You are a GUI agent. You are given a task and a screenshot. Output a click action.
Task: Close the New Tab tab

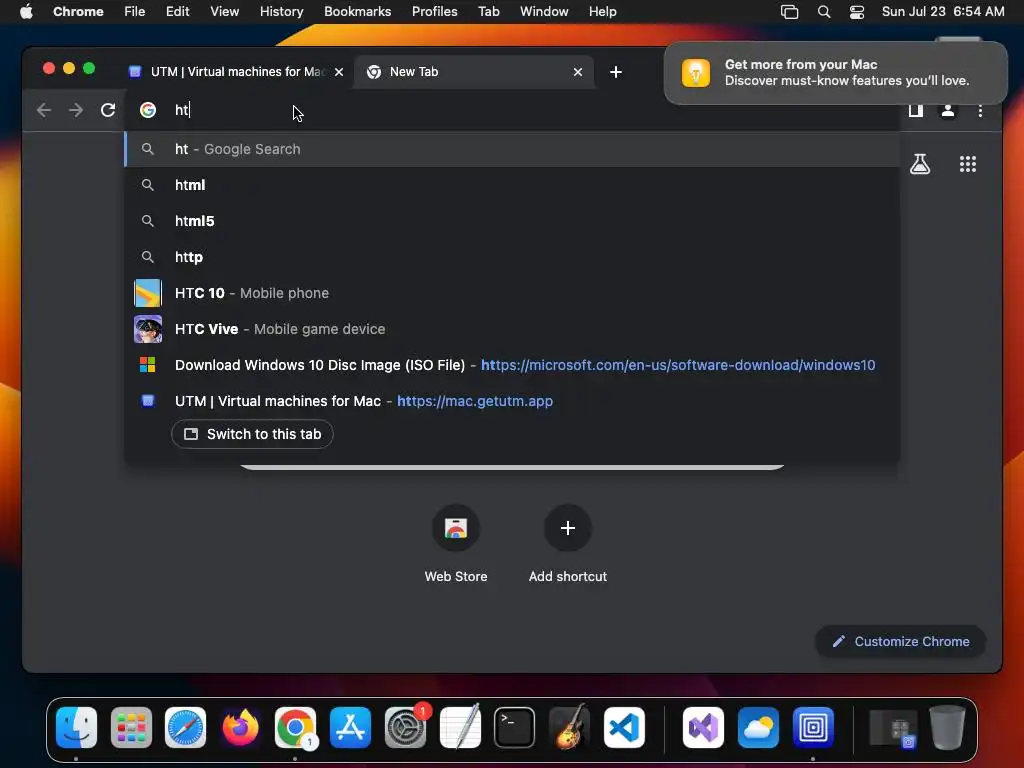click(x=577, y=72)
